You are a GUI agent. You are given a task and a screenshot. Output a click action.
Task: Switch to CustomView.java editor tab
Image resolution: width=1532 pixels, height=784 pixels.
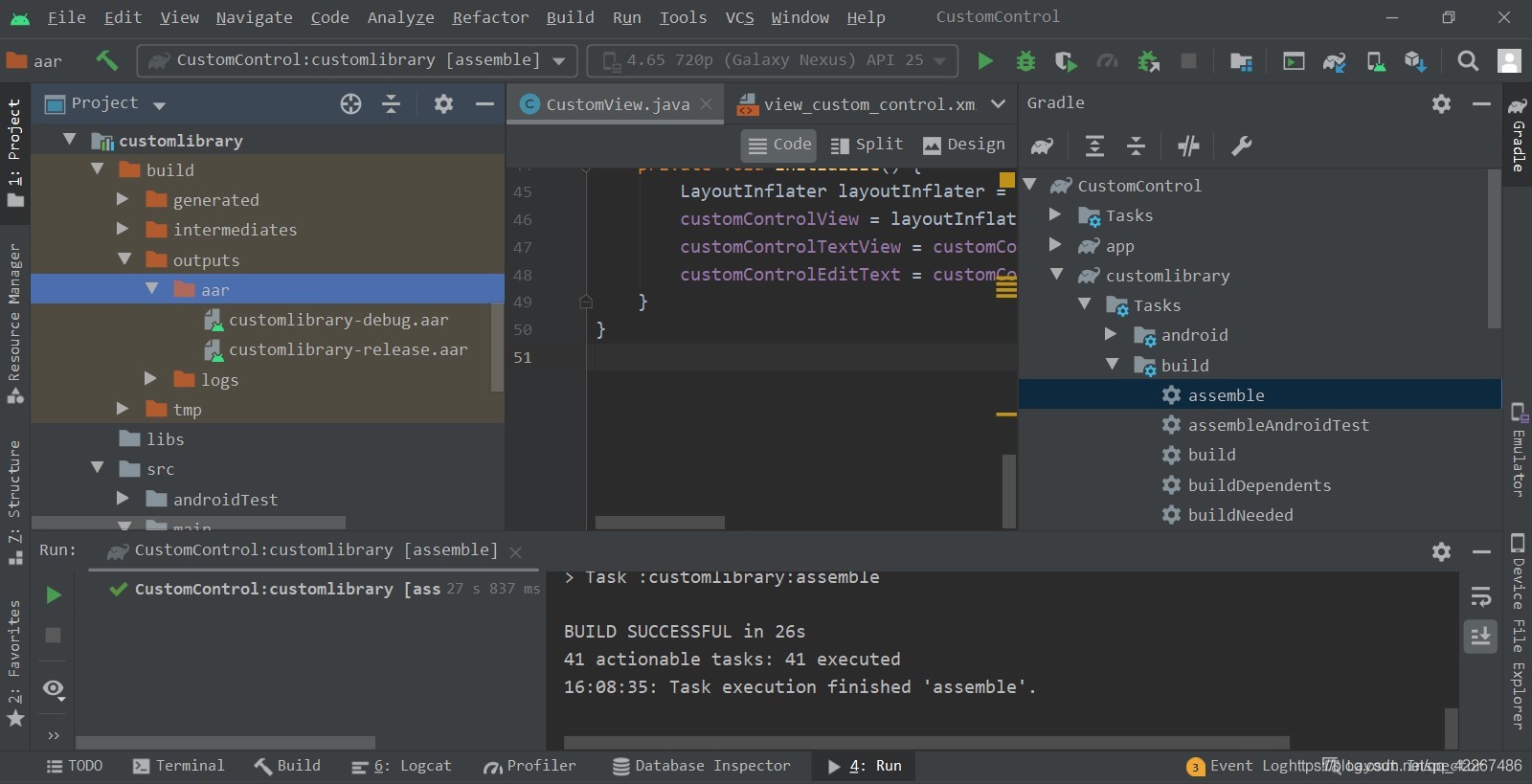coord(617,104)
